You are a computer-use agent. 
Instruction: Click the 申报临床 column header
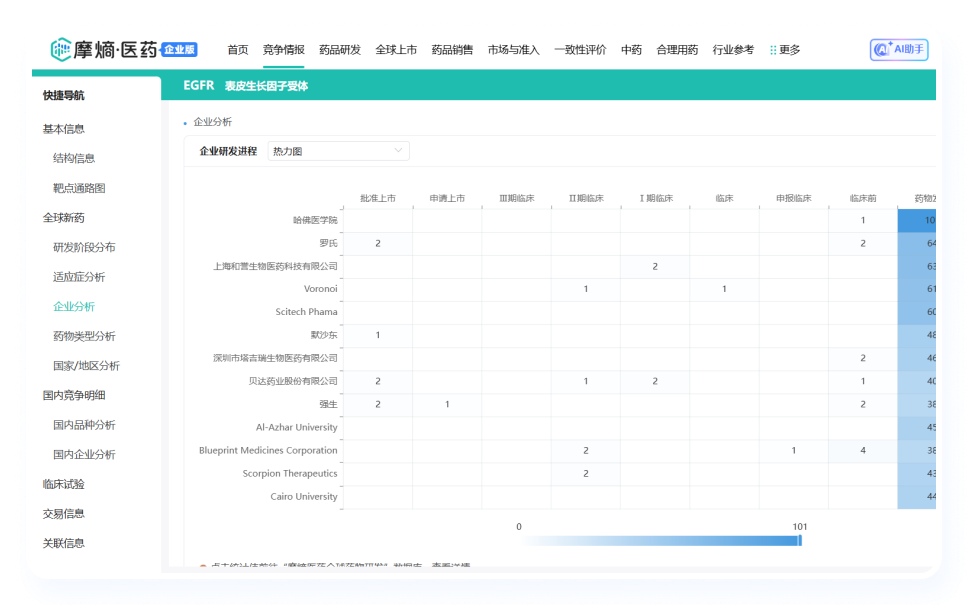794,198
